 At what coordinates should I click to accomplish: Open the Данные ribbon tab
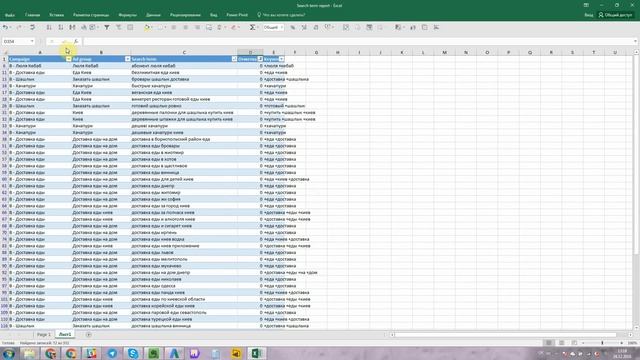click(x=153, y=15)
